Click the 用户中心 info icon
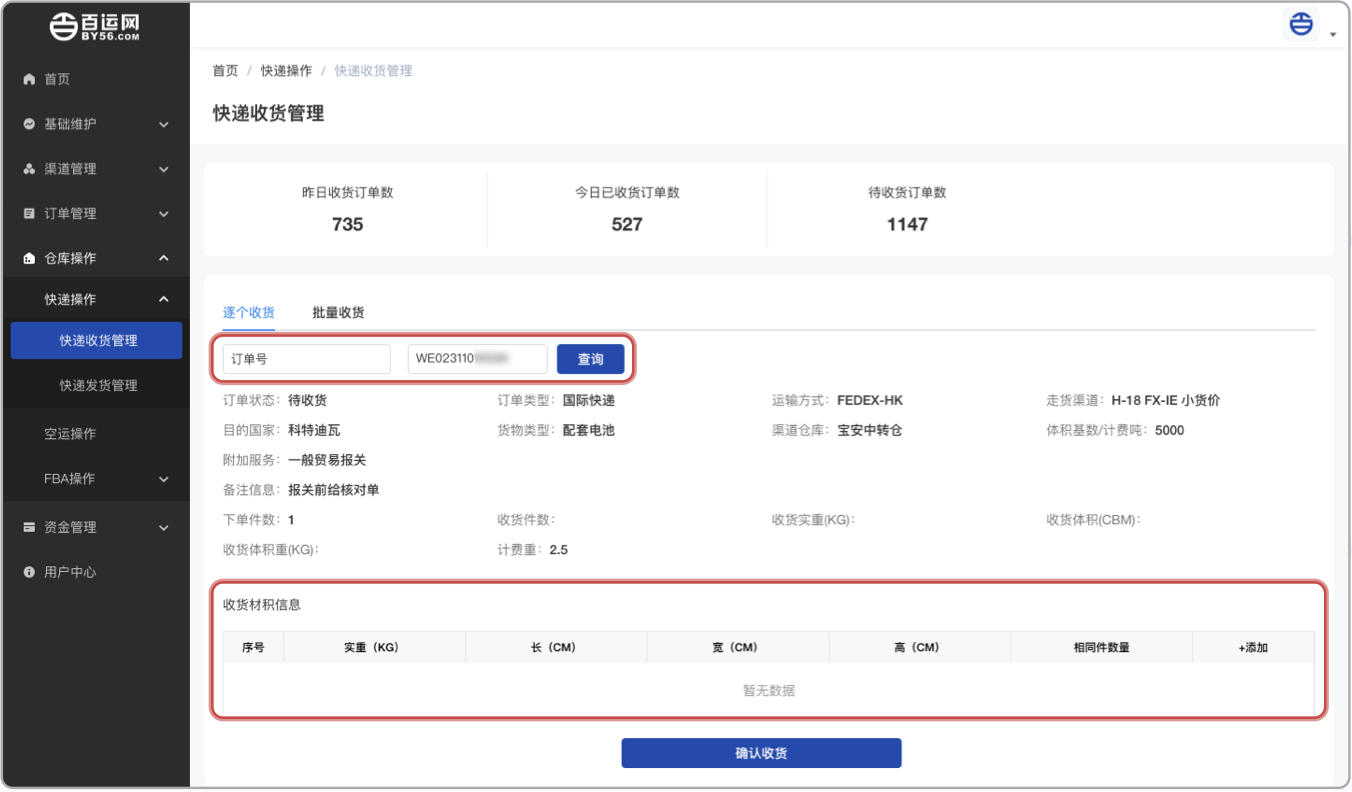 29,573
